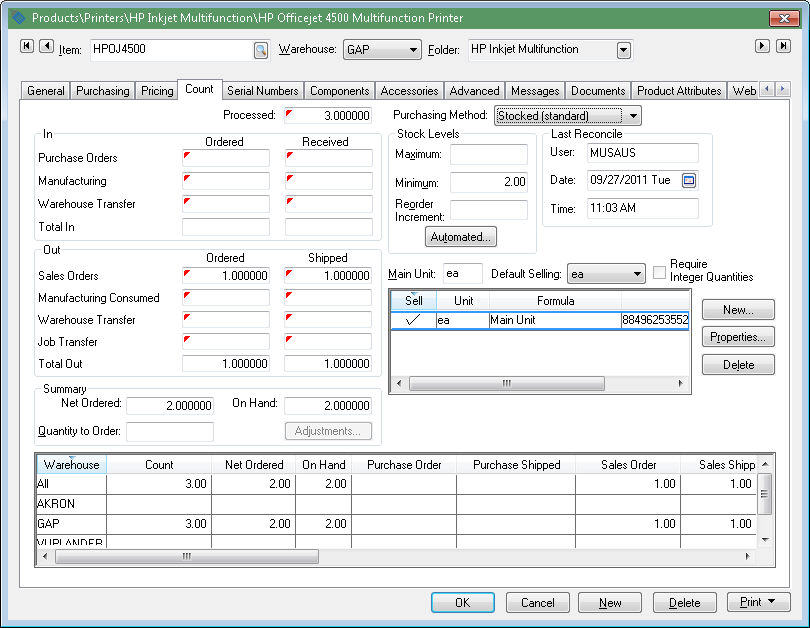Screen dimensions: 810x628
Task: Go to the first item record
Action: click(27, 46)
